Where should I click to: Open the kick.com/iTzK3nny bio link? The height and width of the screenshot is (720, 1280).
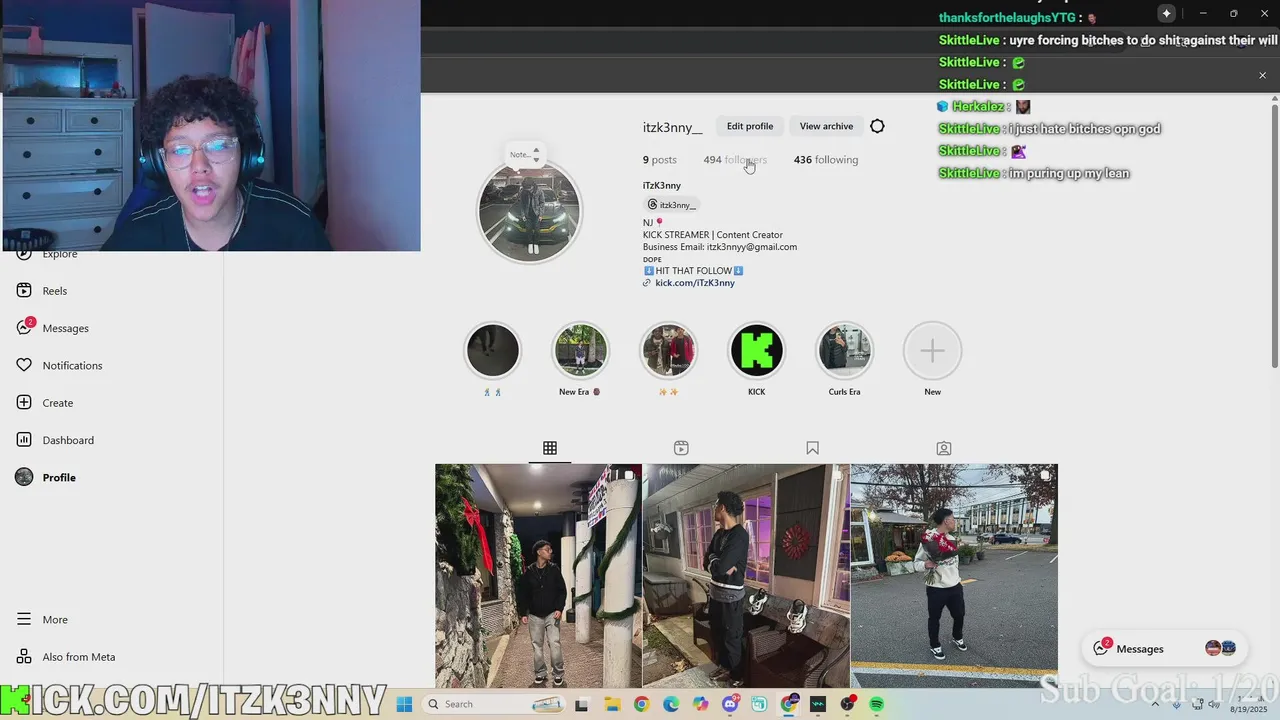point(695,283)
